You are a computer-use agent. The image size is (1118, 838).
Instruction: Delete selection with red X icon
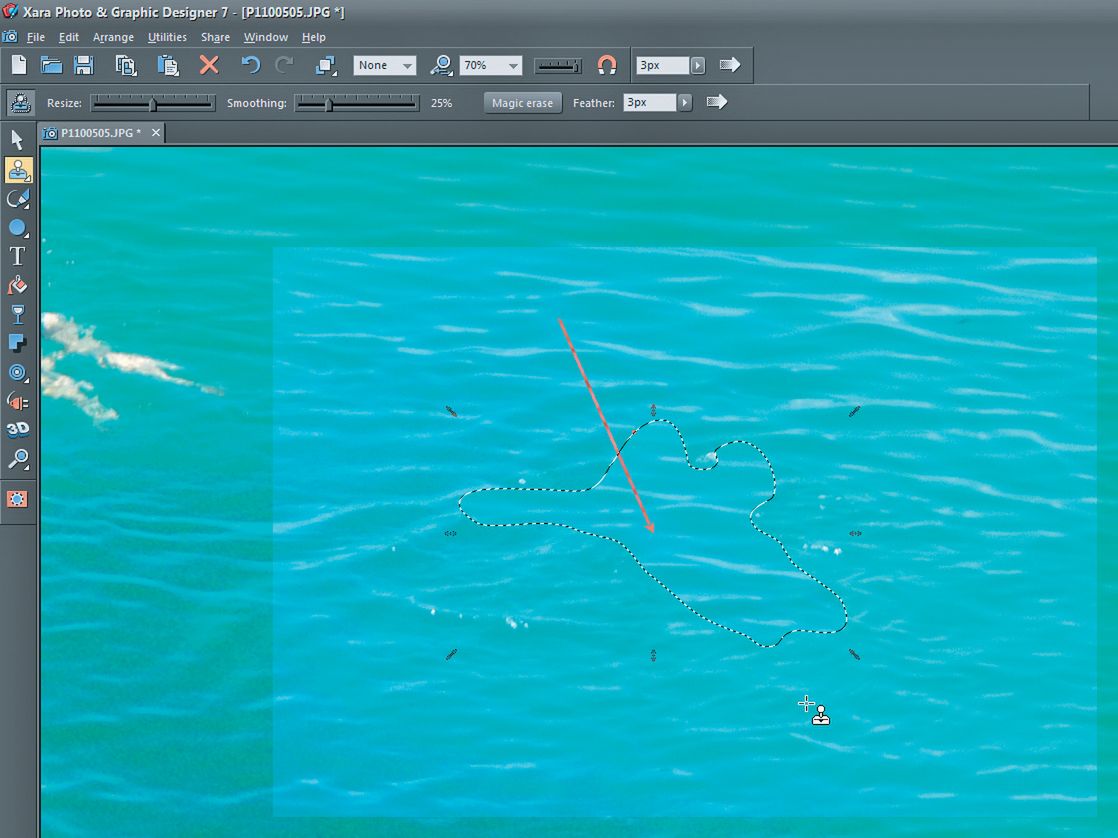[209, 65]
